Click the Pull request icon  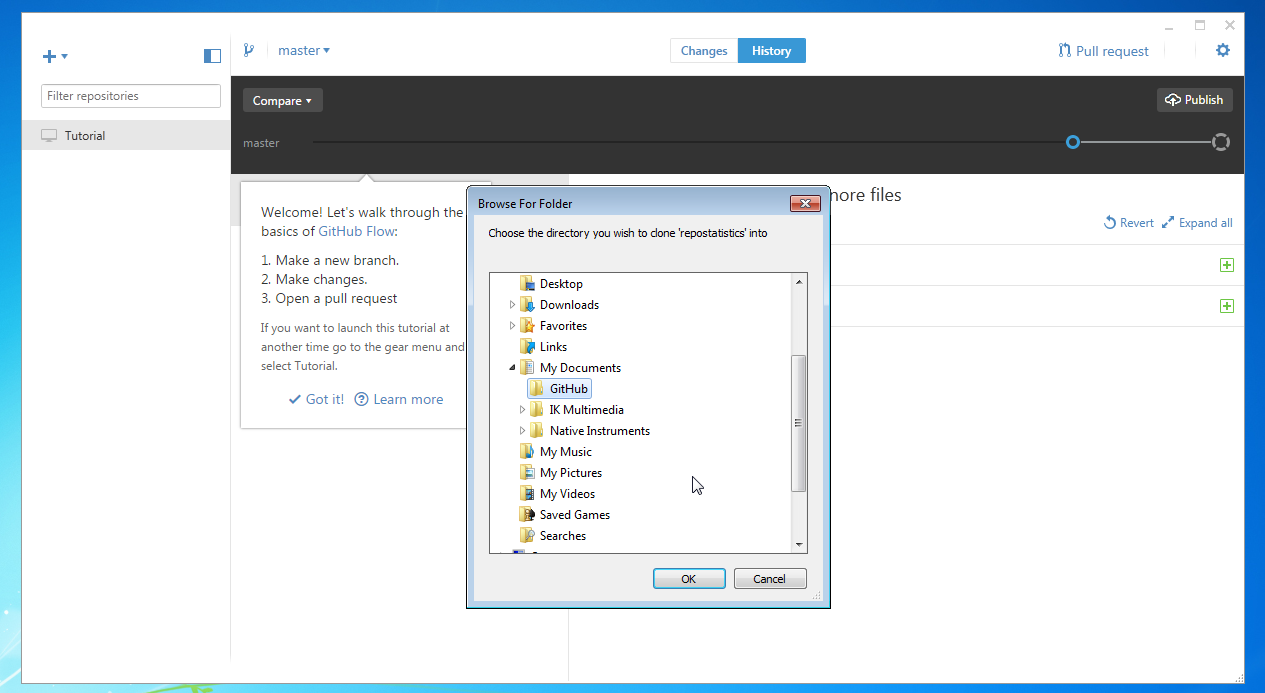click(1064, 51)
